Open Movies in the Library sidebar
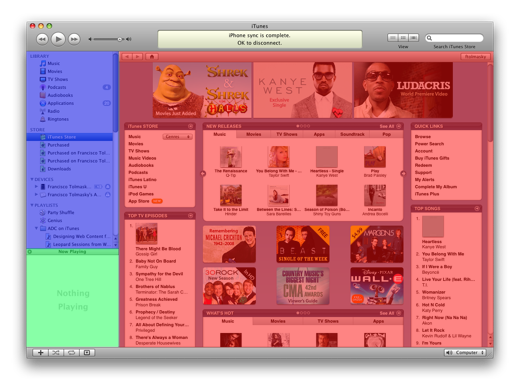This screenshot has width=520, height=391. point(55,71)
